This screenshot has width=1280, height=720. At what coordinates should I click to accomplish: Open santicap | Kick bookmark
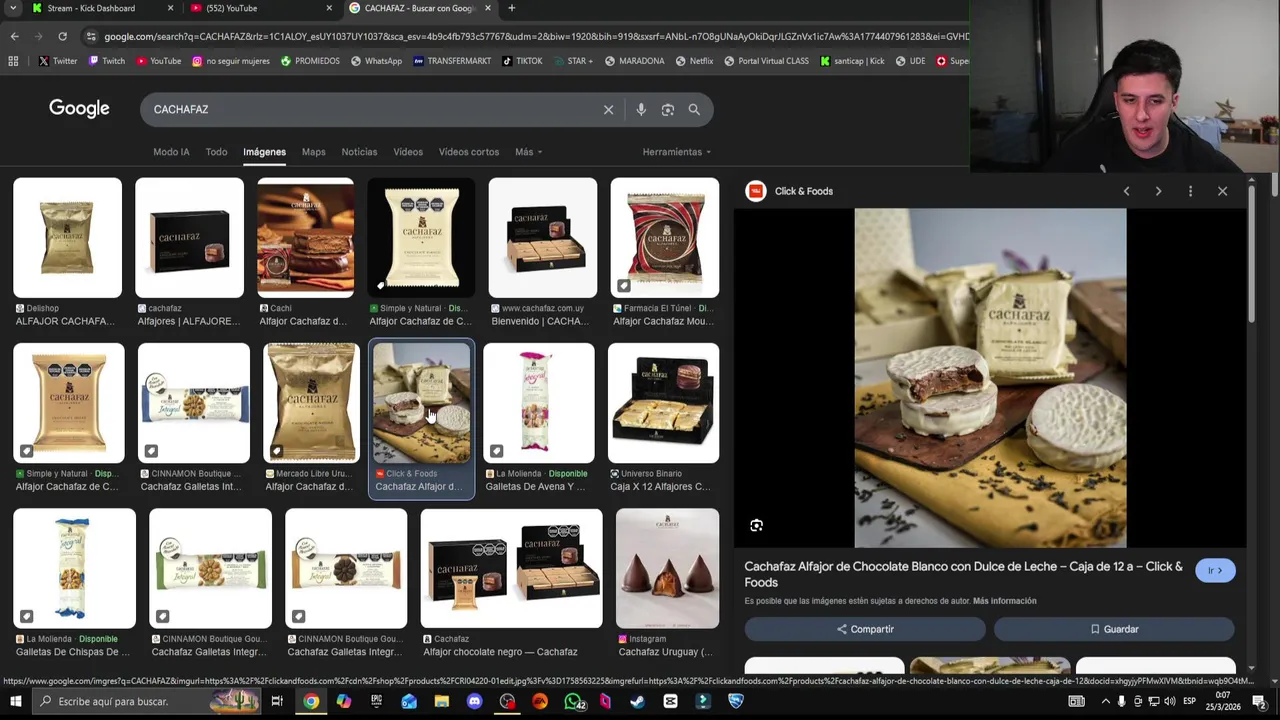tap(852, 61)
